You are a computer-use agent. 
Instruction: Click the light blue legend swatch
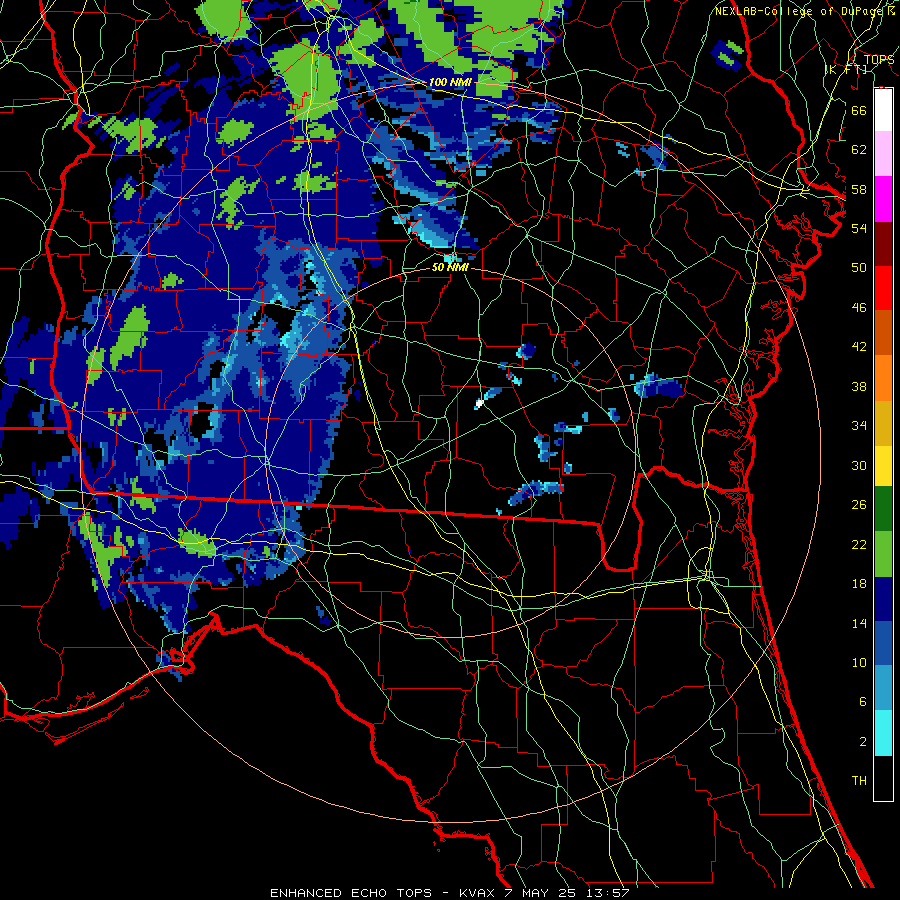click(x=883, y=688)
